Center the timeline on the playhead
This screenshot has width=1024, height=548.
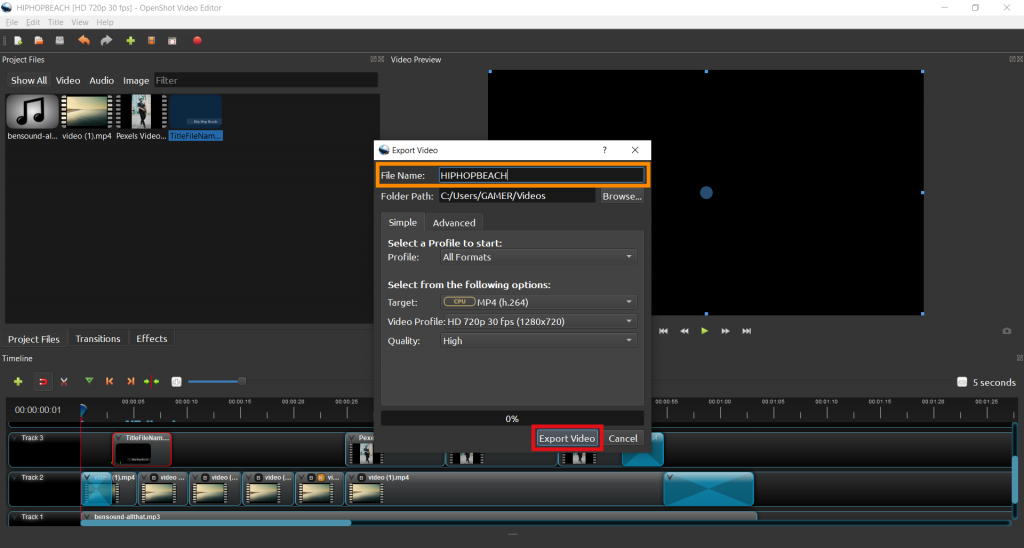pos(152,381)
